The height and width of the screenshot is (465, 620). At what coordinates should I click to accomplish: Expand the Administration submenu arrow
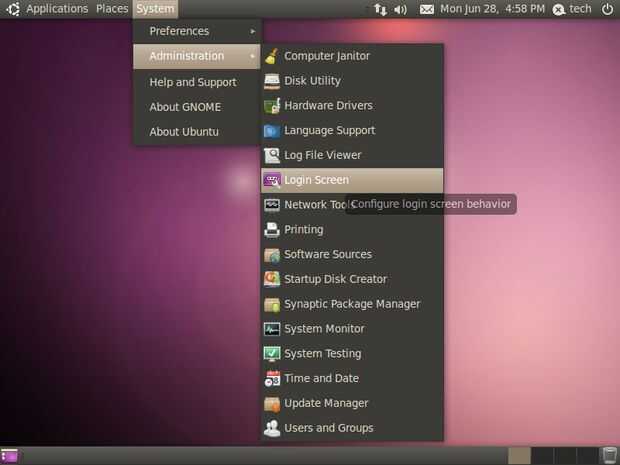click(x=253, y=56)
